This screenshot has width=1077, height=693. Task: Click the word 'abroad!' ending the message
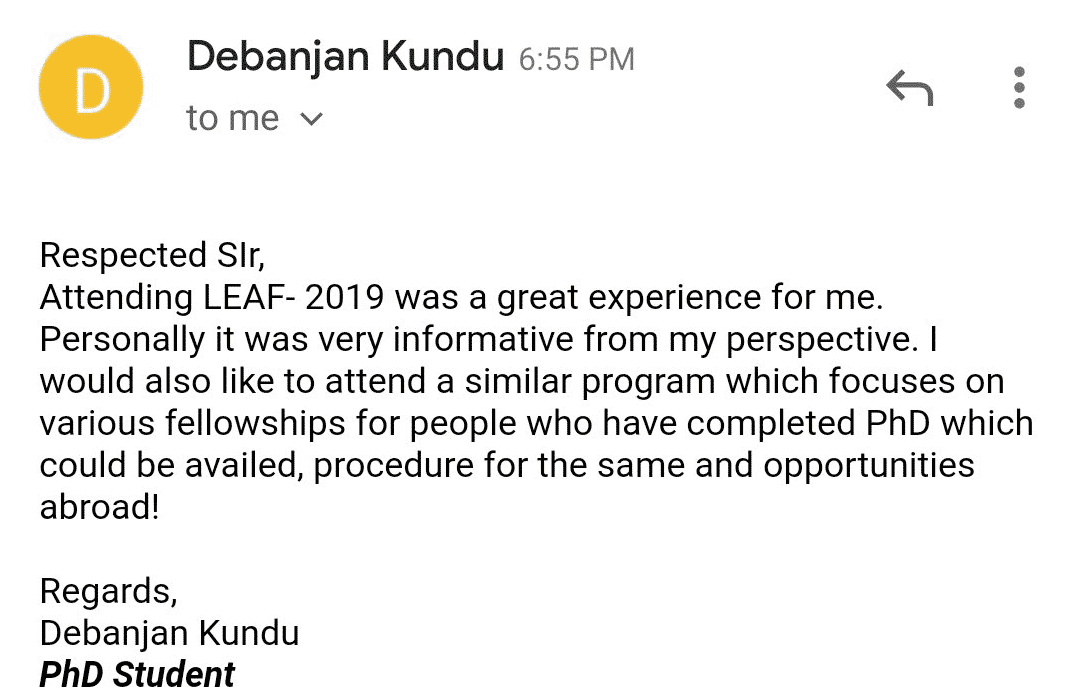[100, 507]
